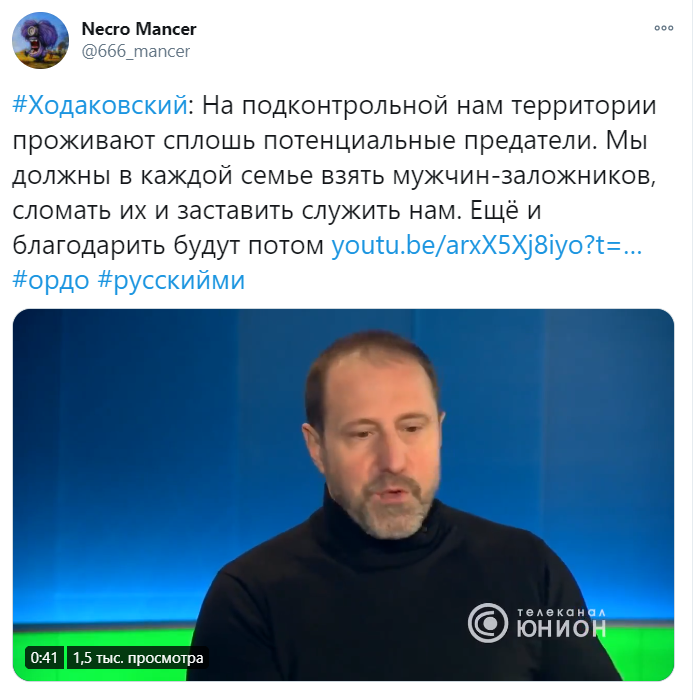Viewport: 693px width, 700px height.
Task: Click the 1,5 тыс. просмотра view counter
Action: 138,658
